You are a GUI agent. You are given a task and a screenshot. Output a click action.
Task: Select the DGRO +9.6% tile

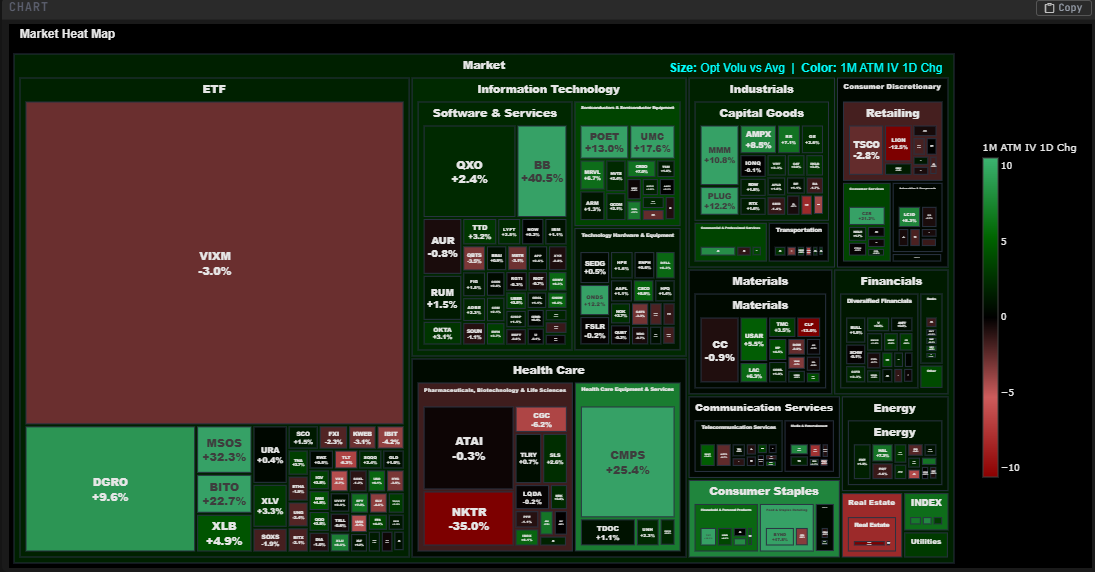click(x=110, y=489)
